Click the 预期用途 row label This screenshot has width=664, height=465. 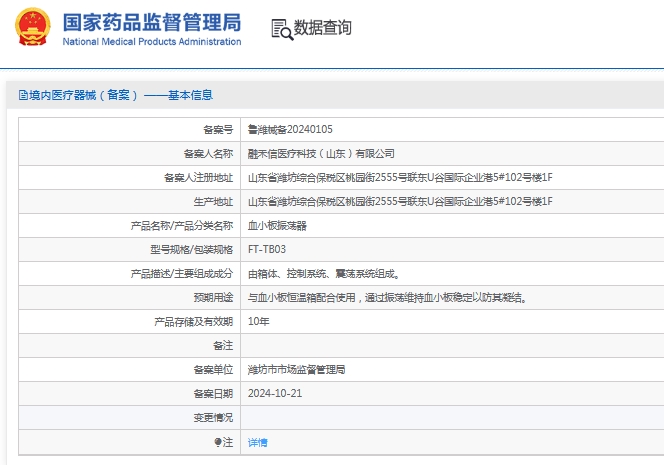213,298
